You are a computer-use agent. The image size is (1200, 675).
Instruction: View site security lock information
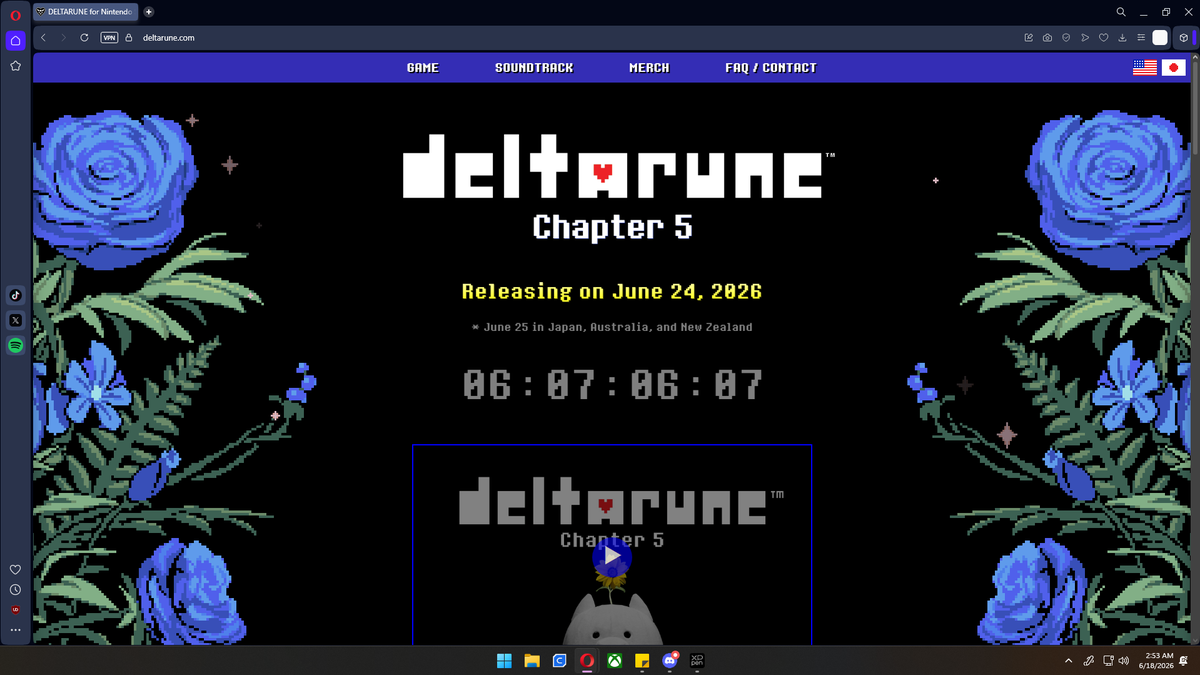coord(129,38)
